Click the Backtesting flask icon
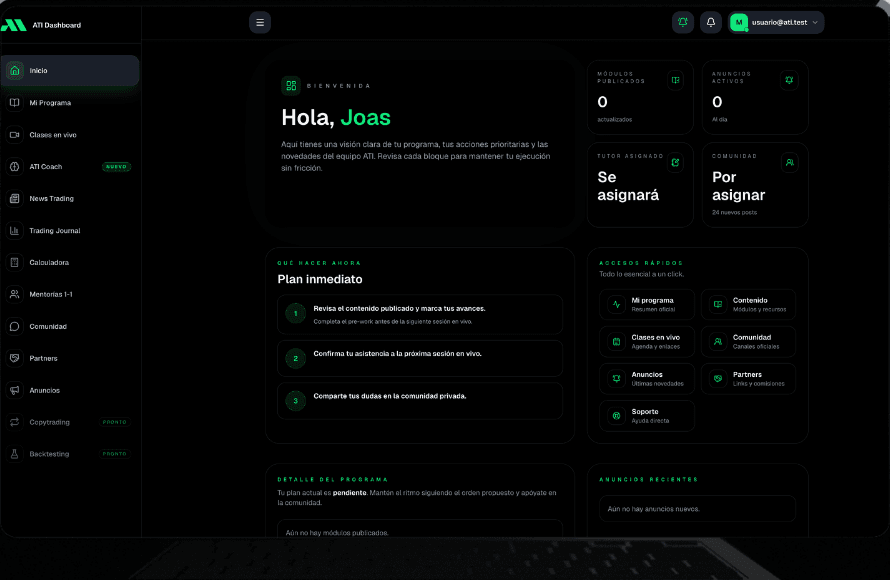Screen dimensions: 890x580 click(15, 454)
